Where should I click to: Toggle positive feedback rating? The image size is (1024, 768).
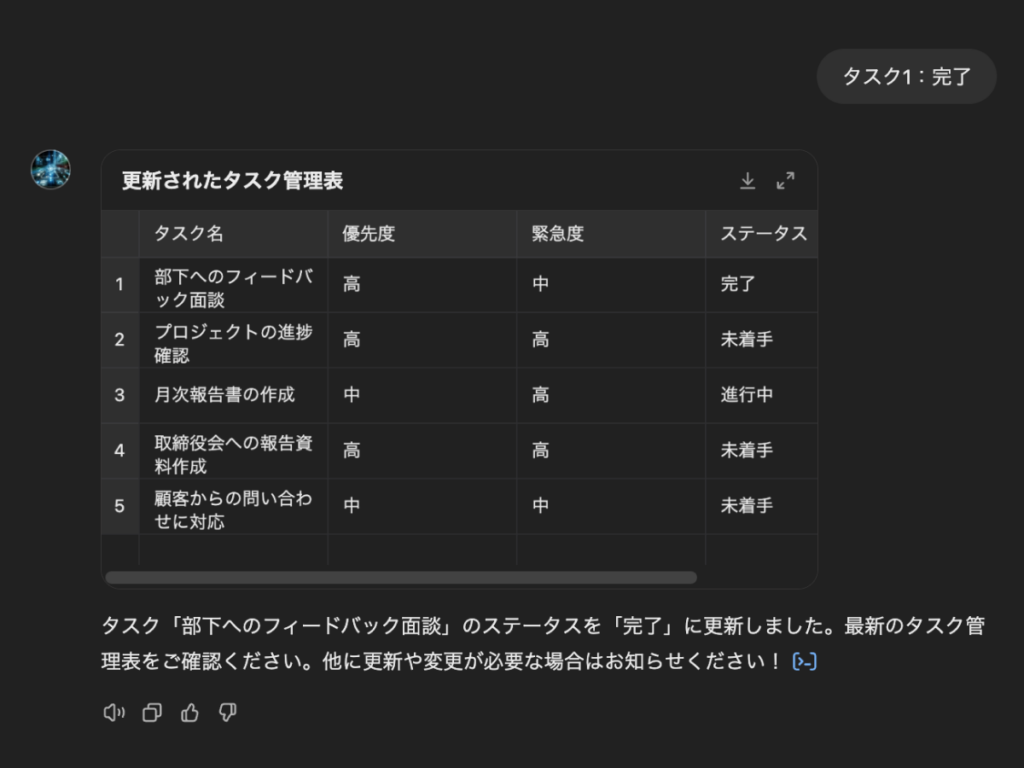190,713
